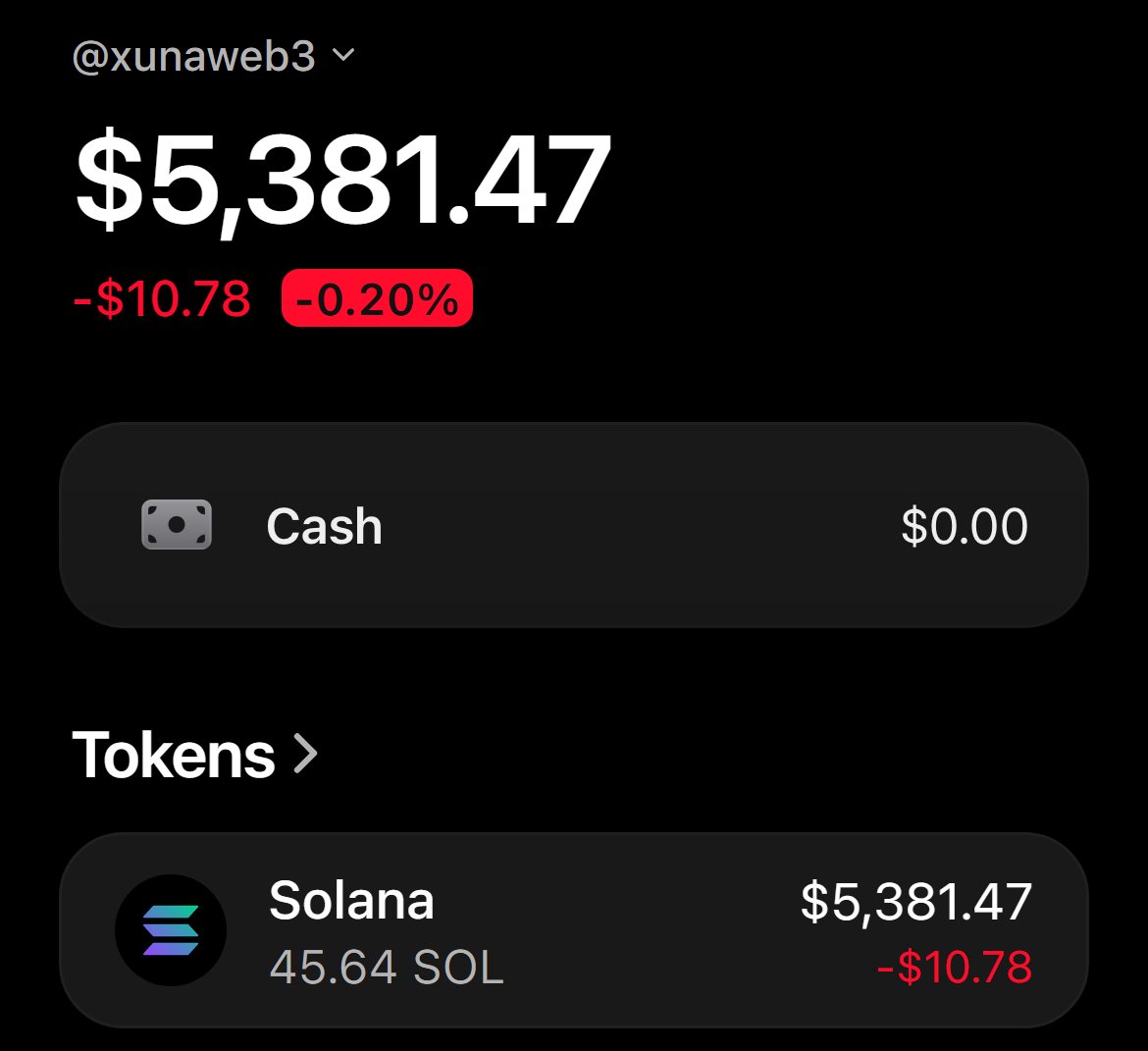The height and width of the screenshot is (1051, 1148).
Task: Open the Cash card row
Action: [x=573, y=524]
